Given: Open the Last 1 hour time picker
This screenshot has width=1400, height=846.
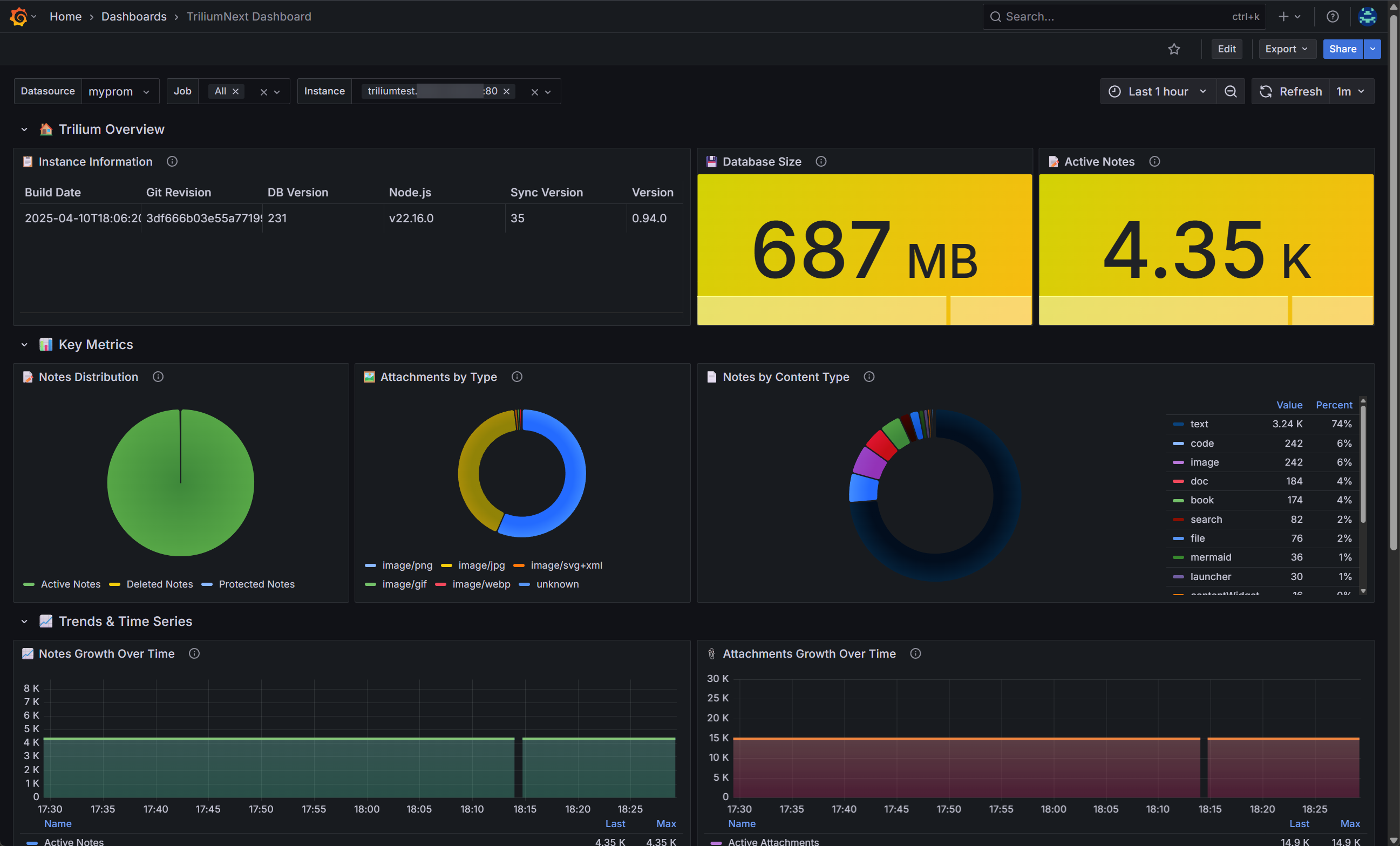Looking at the screenshot, I should (x=1157, y=92).
